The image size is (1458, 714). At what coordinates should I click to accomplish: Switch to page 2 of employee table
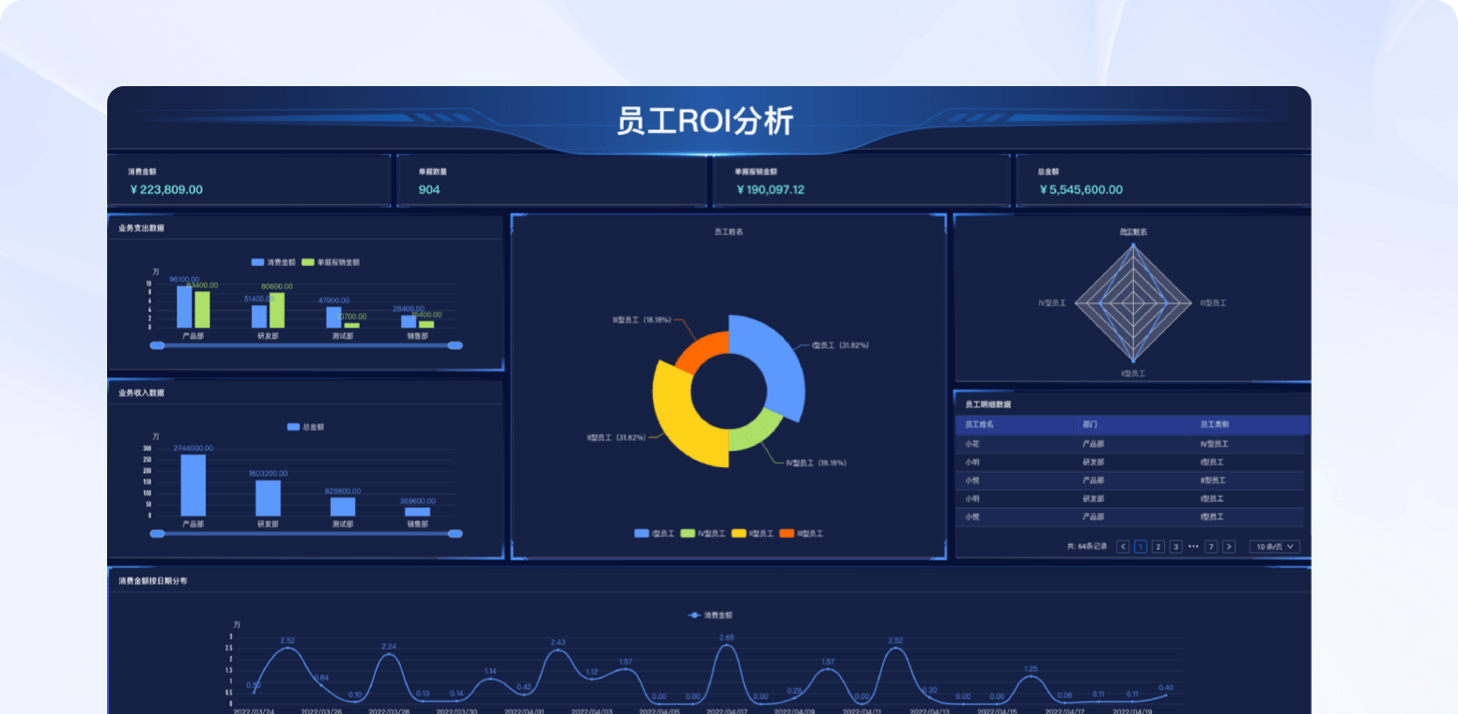point(1158,547)
